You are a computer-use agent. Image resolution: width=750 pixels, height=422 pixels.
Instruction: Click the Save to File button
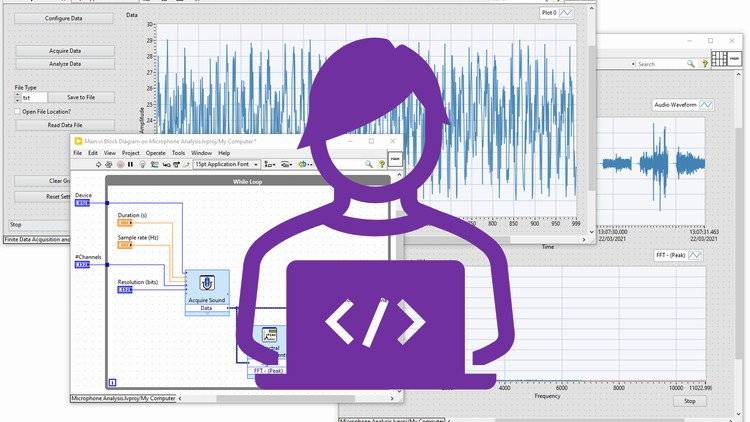pos(81,97)
